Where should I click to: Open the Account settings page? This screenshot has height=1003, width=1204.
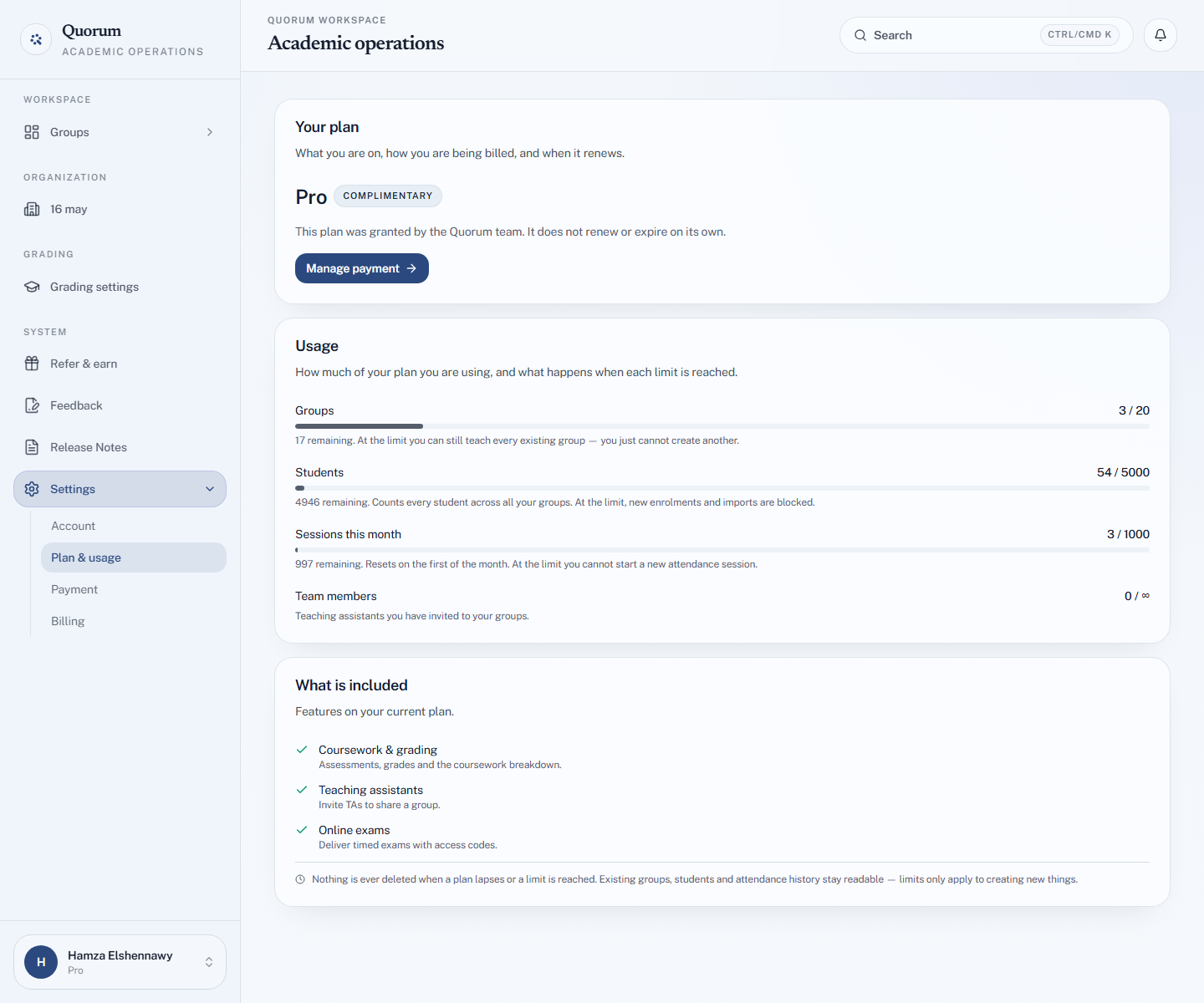pos(134,526)
